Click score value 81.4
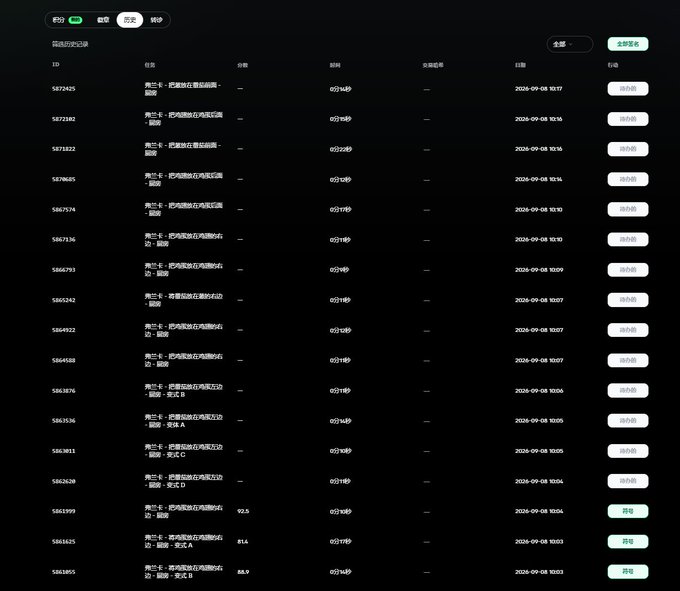680x591 pixels. pyautogui.click(x=243, y=542)
